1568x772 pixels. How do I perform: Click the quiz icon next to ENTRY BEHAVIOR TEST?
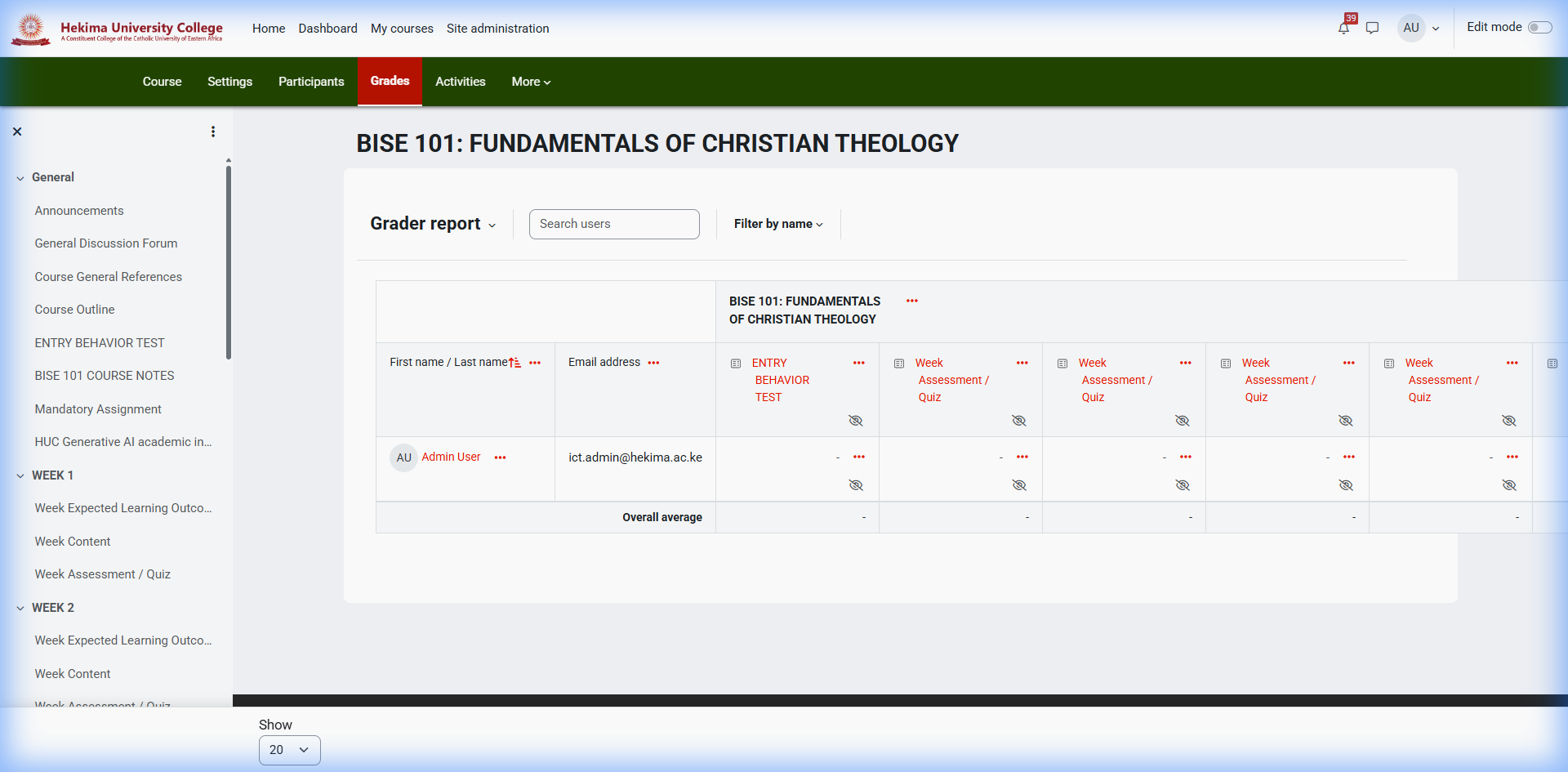point(736,364)
